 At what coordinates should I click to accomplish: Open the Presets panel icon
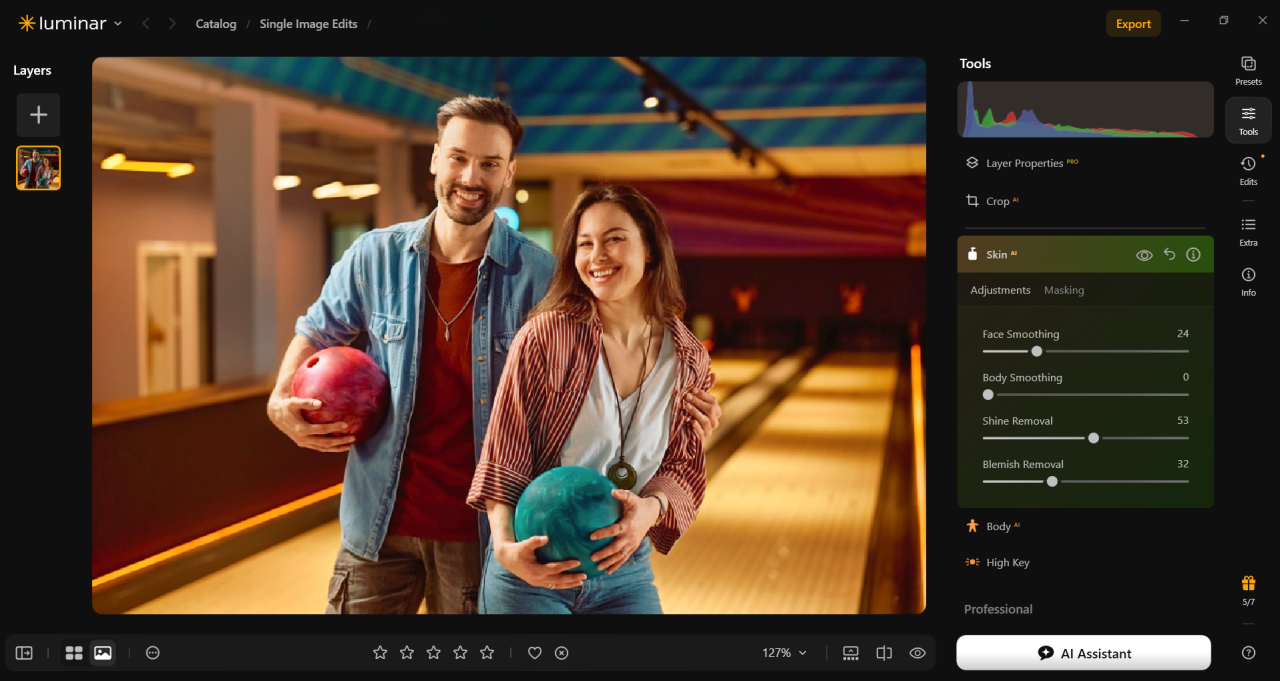point(1248,70)
